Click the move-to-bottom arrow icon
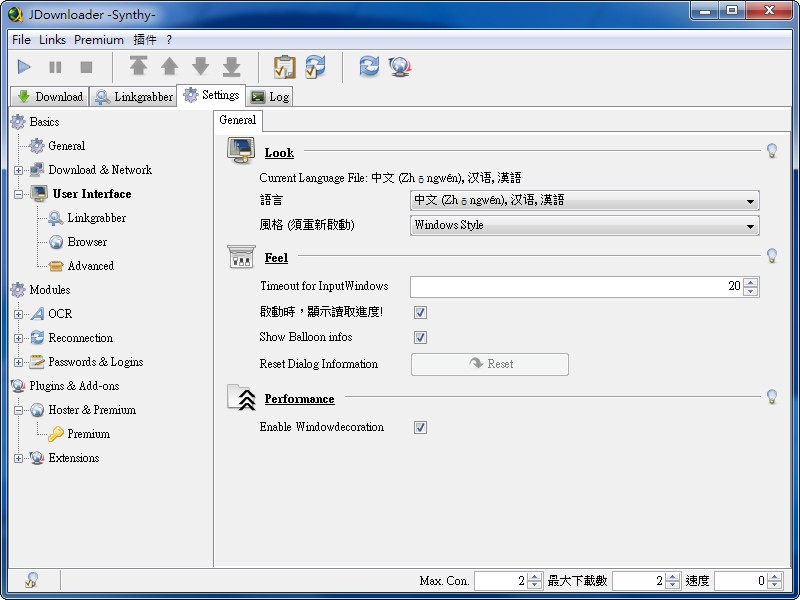 (231, 67)
